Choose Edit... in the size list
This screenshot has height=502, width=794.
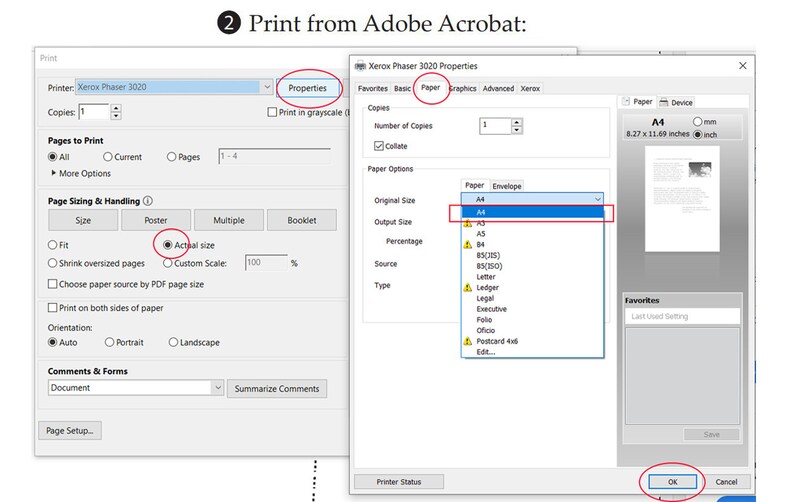[x=532, y=352]
